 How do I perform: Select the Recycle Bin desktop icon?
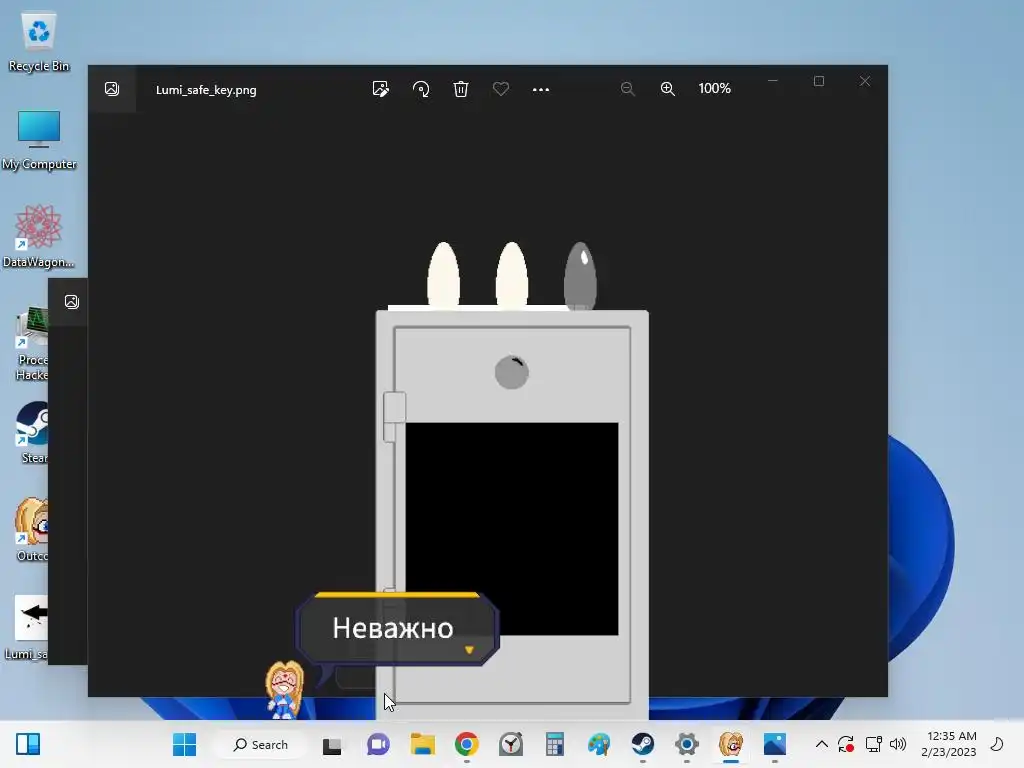point(39,42)
